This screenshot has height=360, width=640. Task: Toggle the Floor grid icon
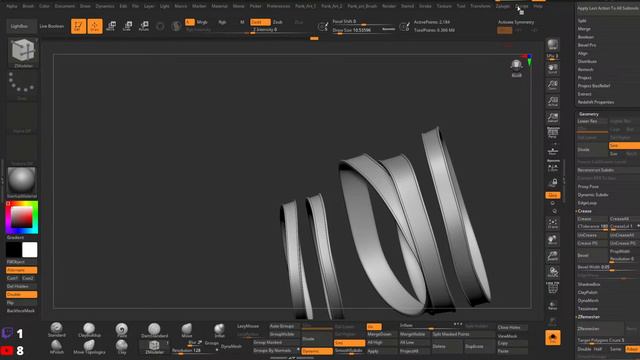coord(553,151)
